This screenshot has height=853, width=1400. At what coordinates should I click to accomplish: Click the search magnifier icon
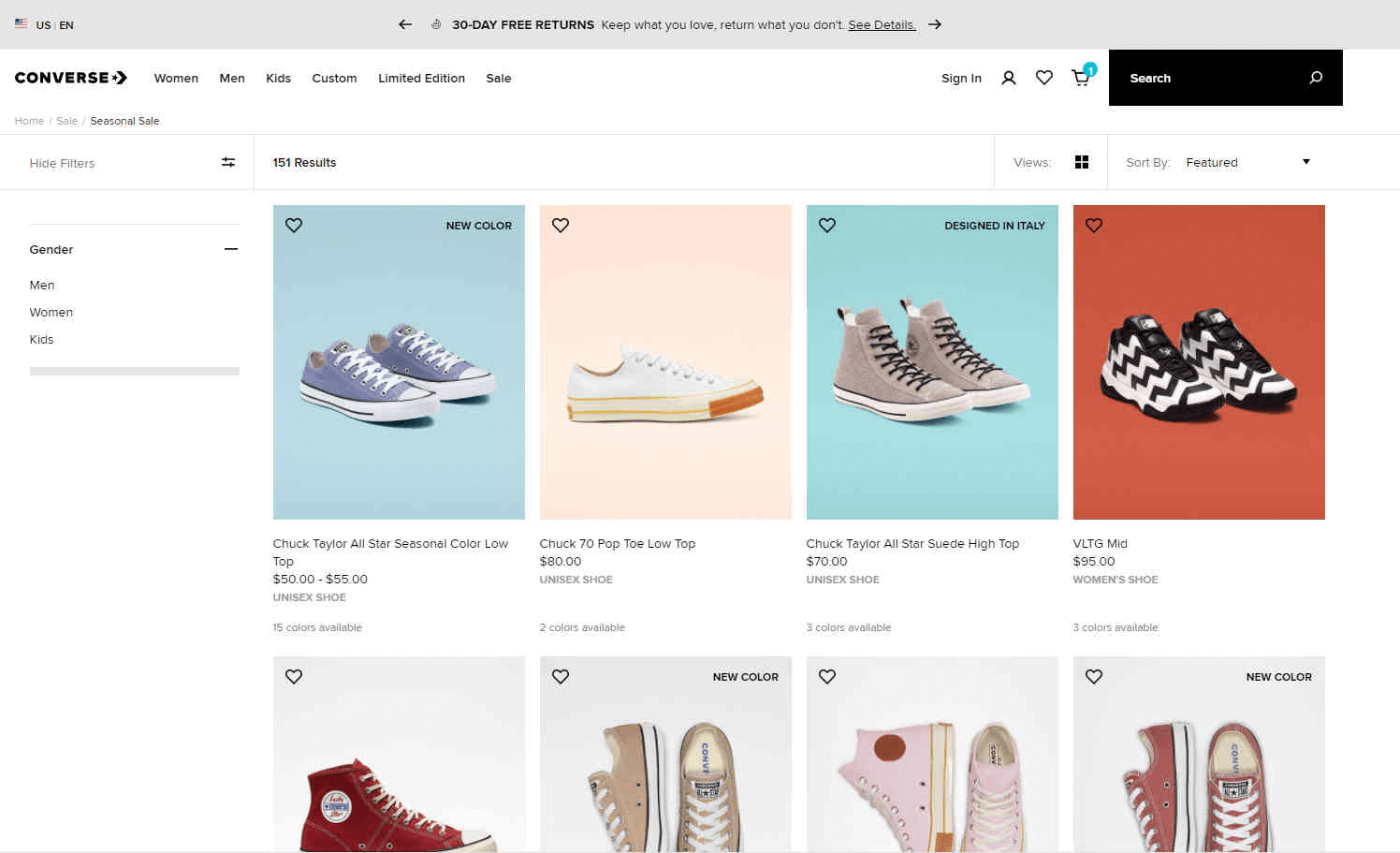1316,78
